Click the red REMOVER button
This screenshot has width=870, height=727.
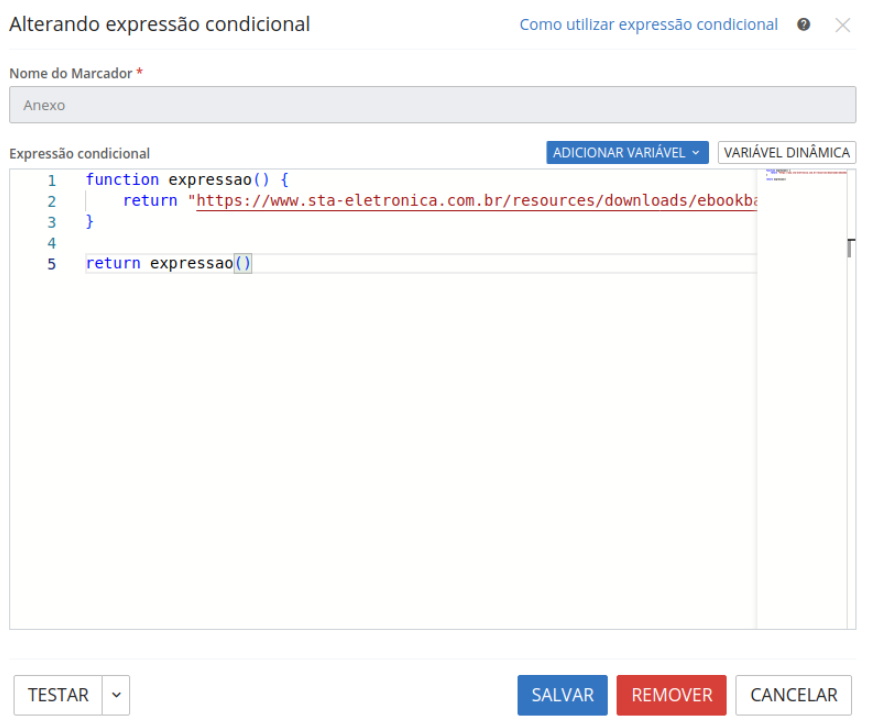click(671, 695)
